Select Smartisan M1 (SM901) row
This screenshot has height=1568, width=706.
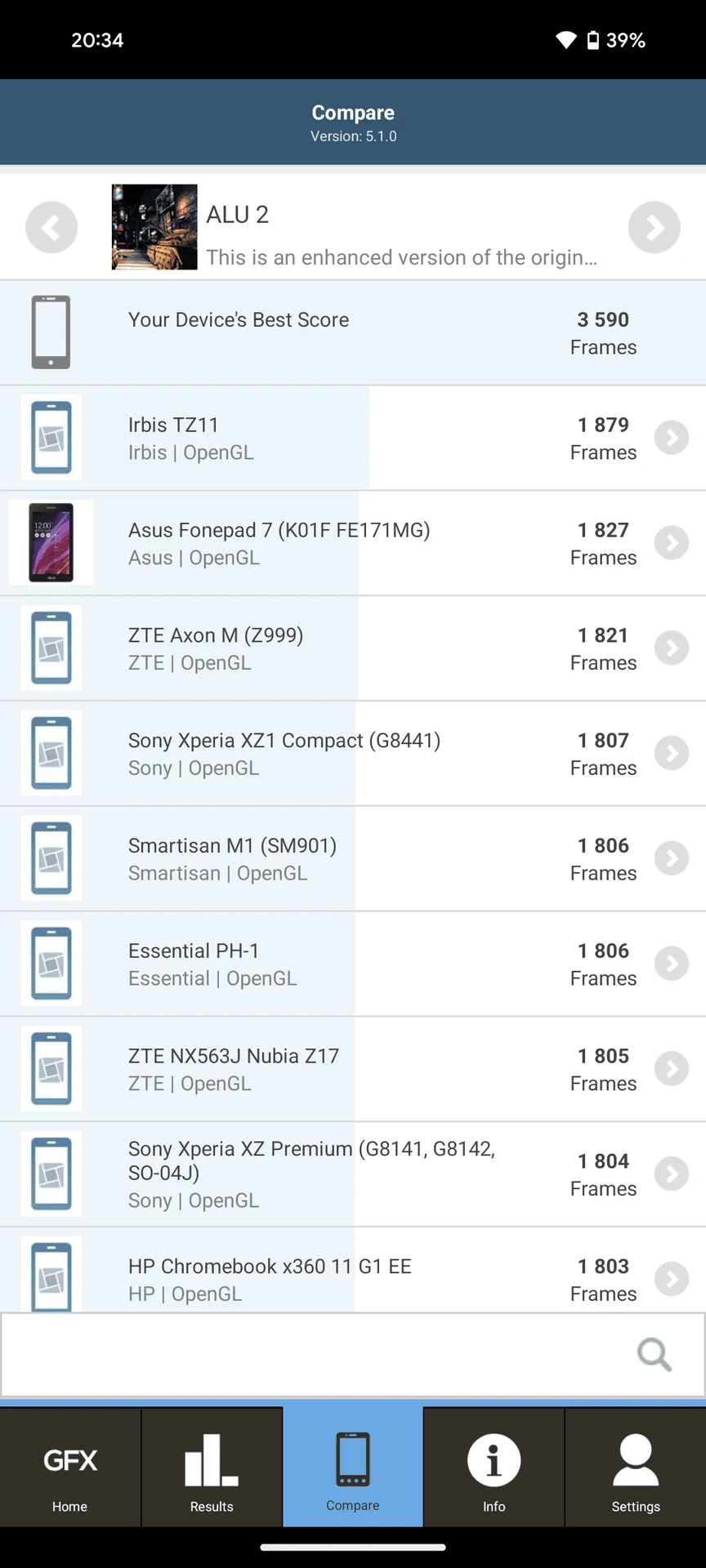[353, 859]
